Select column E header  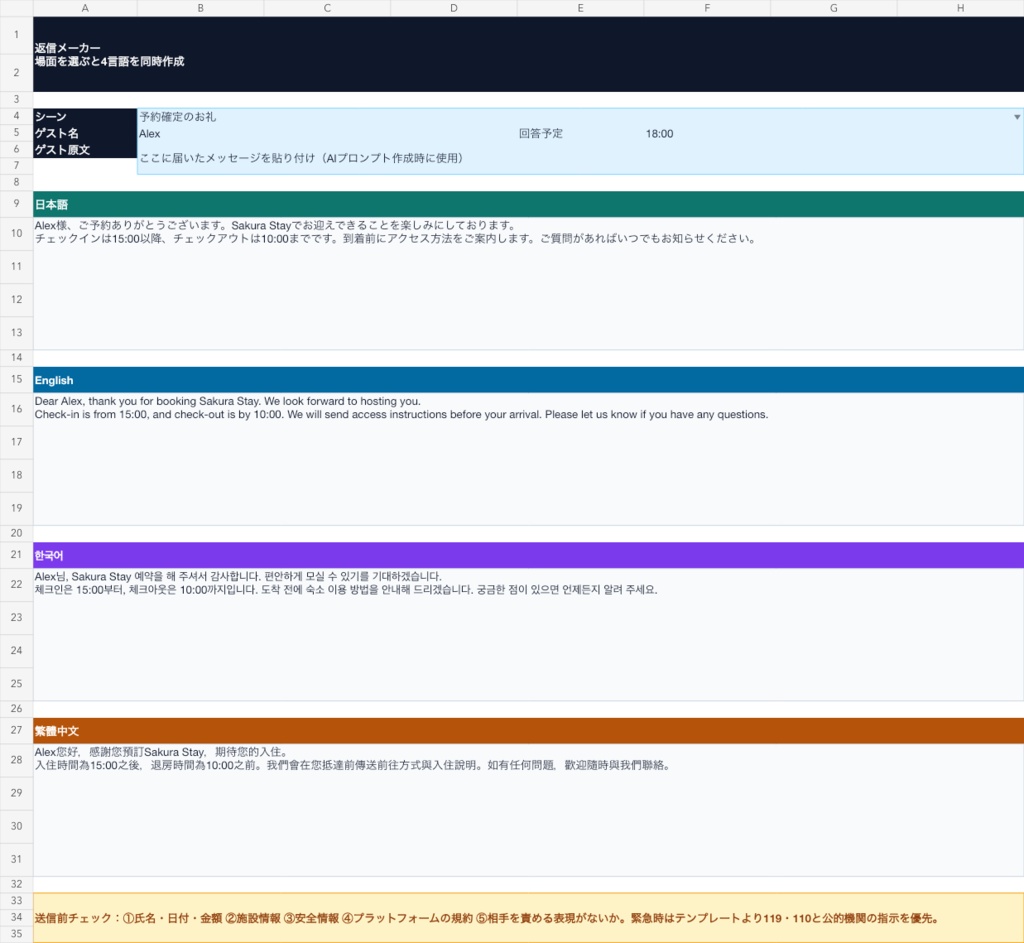click(581, 8)
